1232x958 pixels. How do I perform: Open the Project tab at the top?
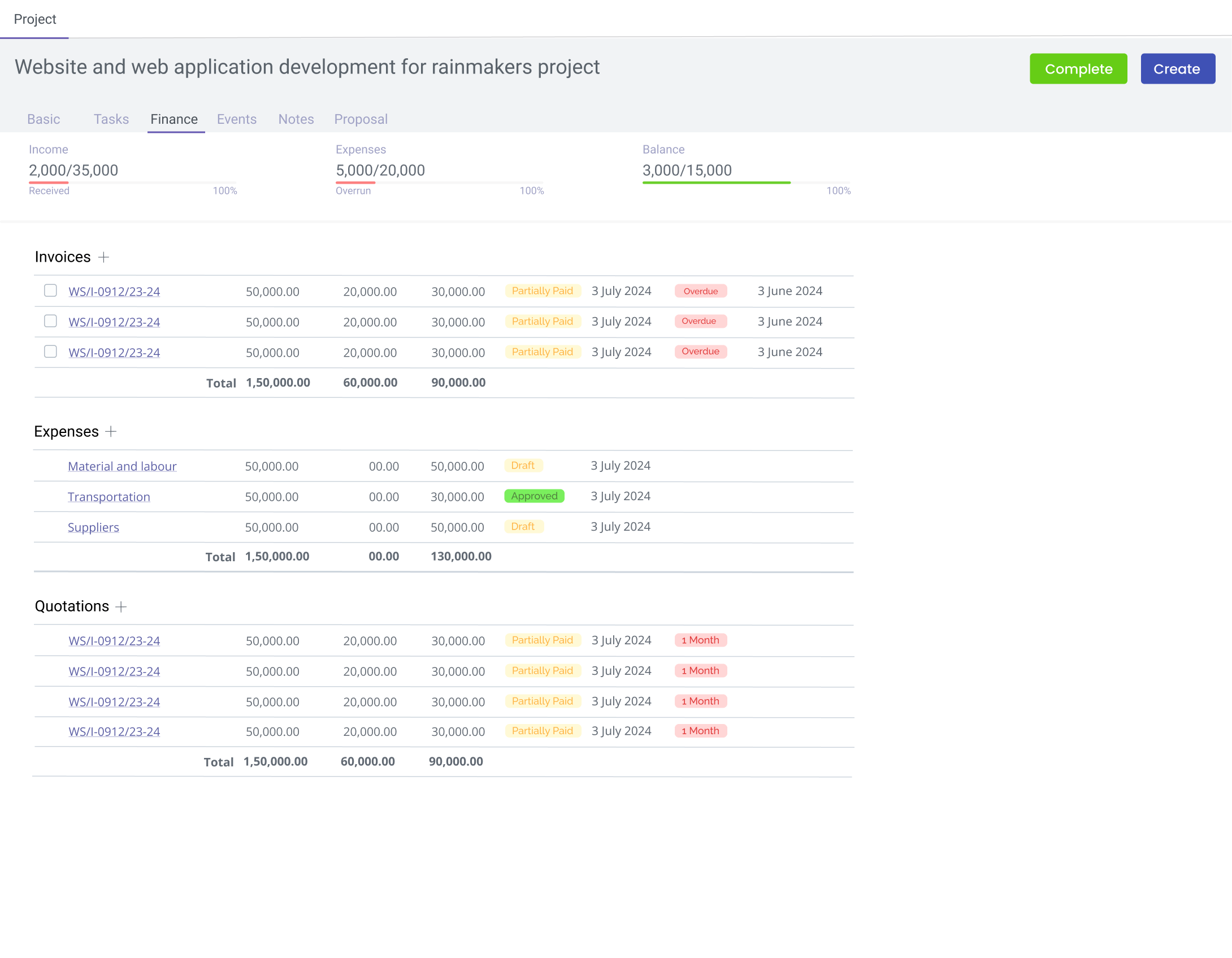pyautogui.click(x=34, y=19)
